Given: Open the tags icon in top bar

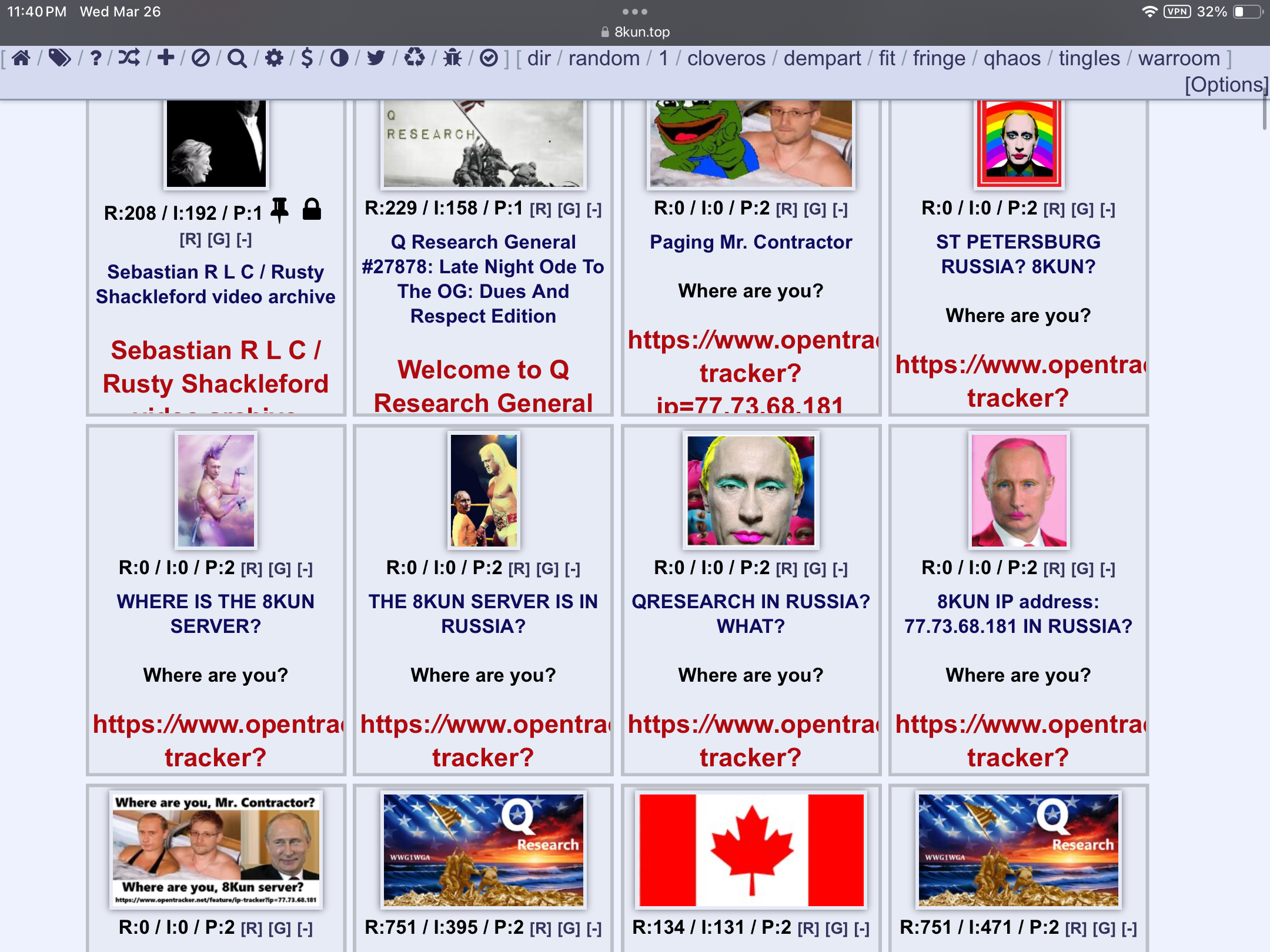Looking at the screenshot, I should (x=59, y=58).
